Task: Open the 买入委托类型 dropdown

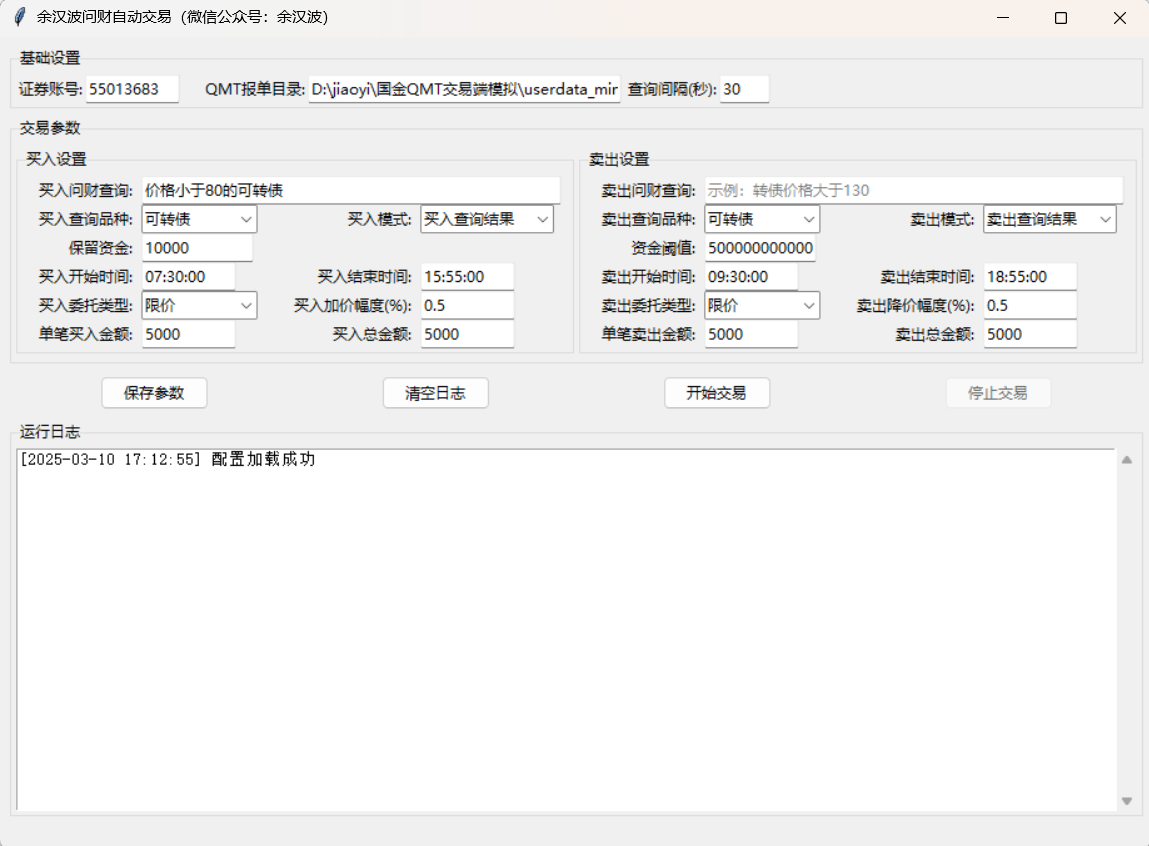Action: click(199, 305)
